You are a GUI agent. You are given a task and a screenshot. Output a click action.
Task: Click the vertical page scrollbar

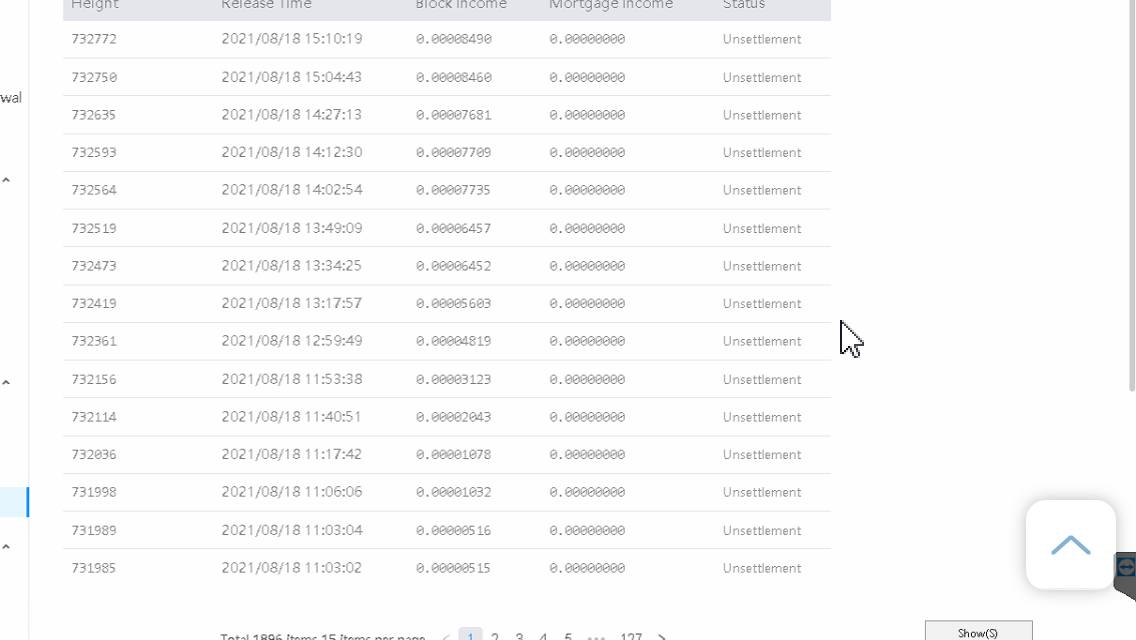click(x=1132, y=200)
